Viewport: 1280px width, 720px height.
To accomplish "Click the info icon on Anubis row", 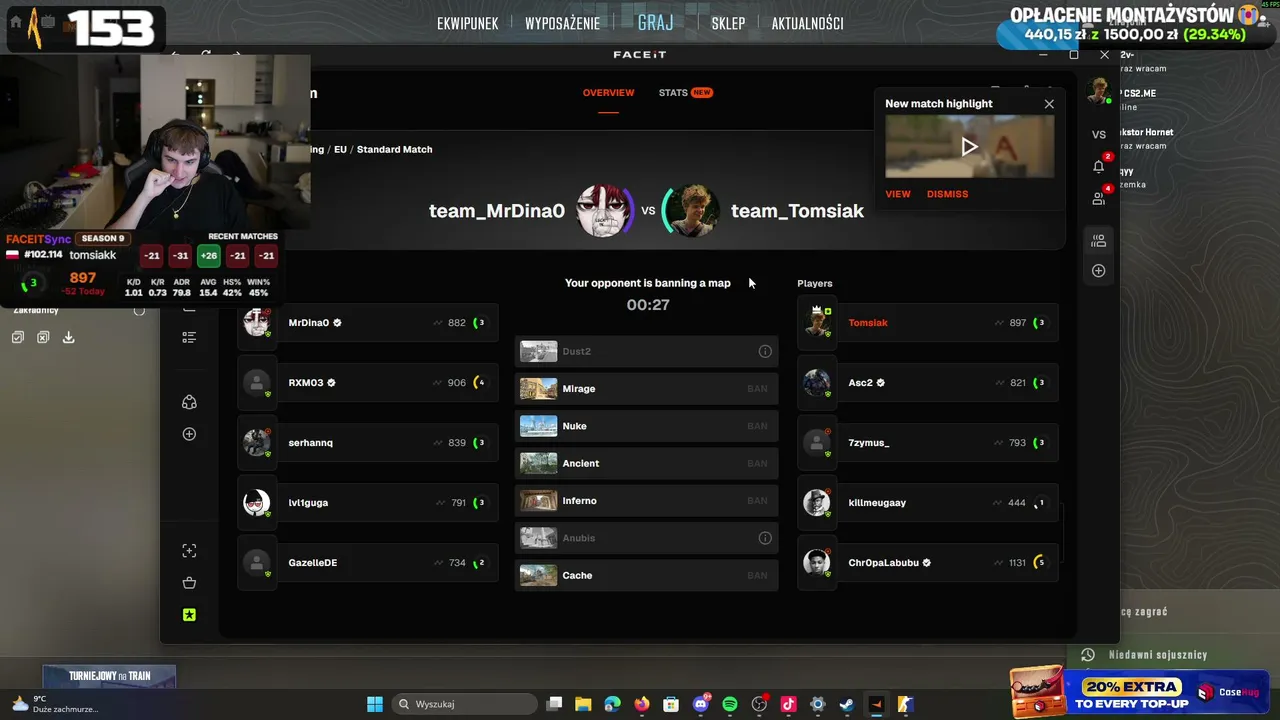I will tap(765, 538).
